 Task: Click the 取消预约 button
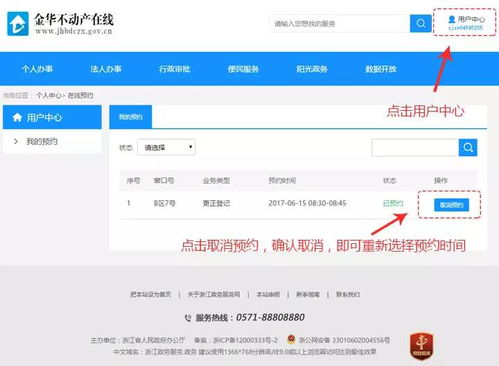[451, 205]
